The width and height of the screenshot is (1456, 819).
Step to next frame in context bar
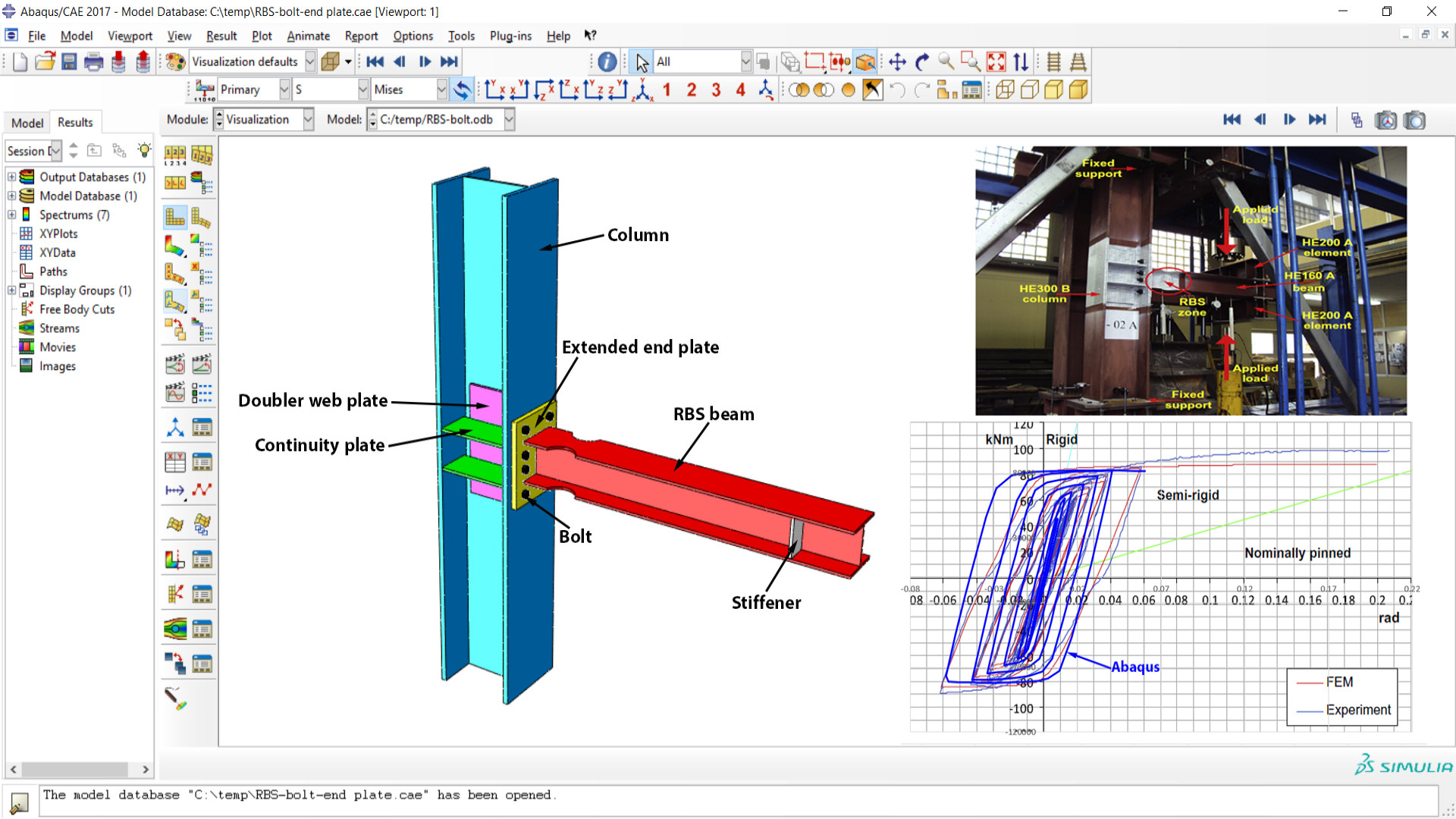1288,120
